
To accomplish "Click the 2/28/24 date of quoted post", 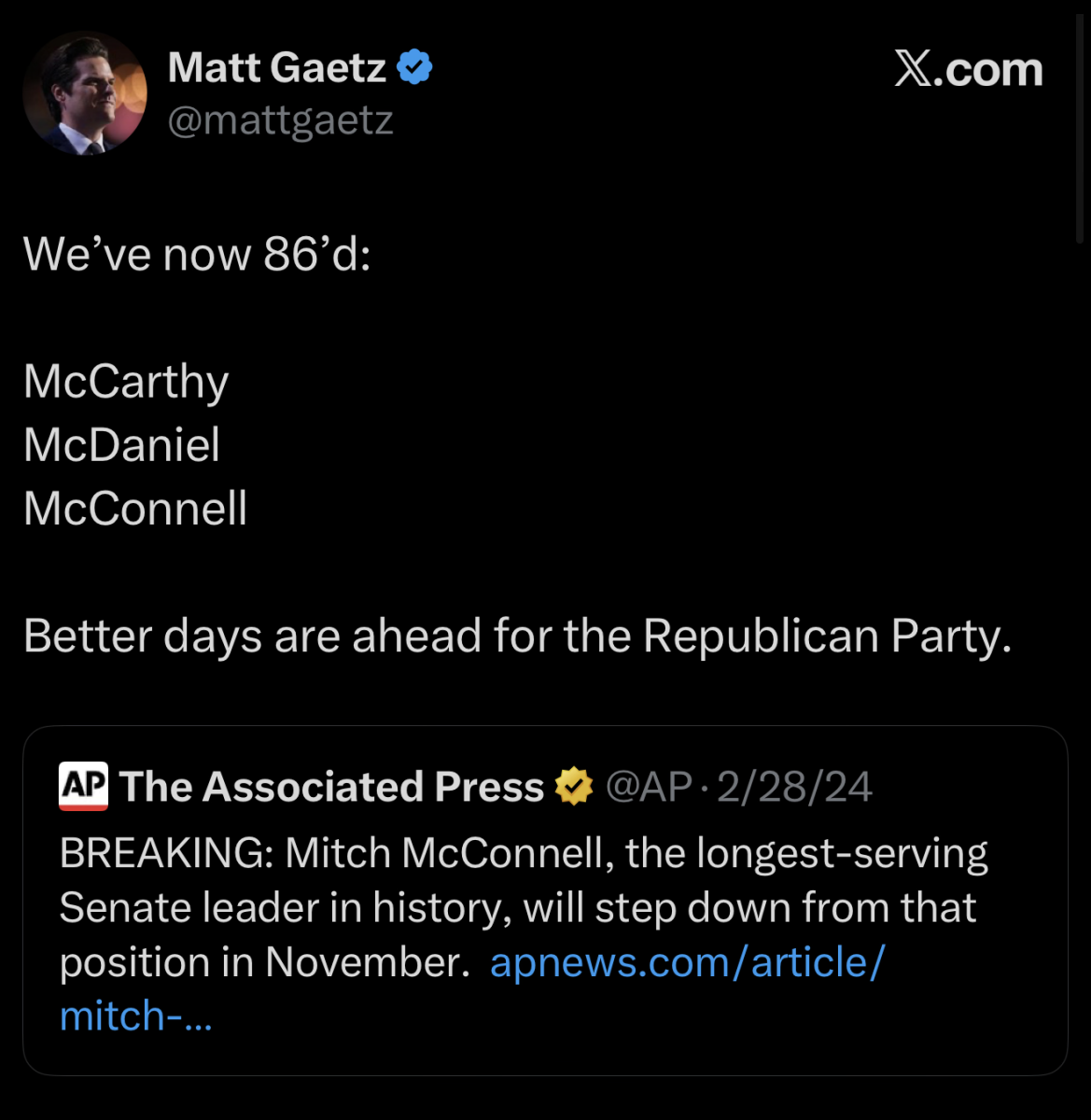I will [x=794, y=787].
